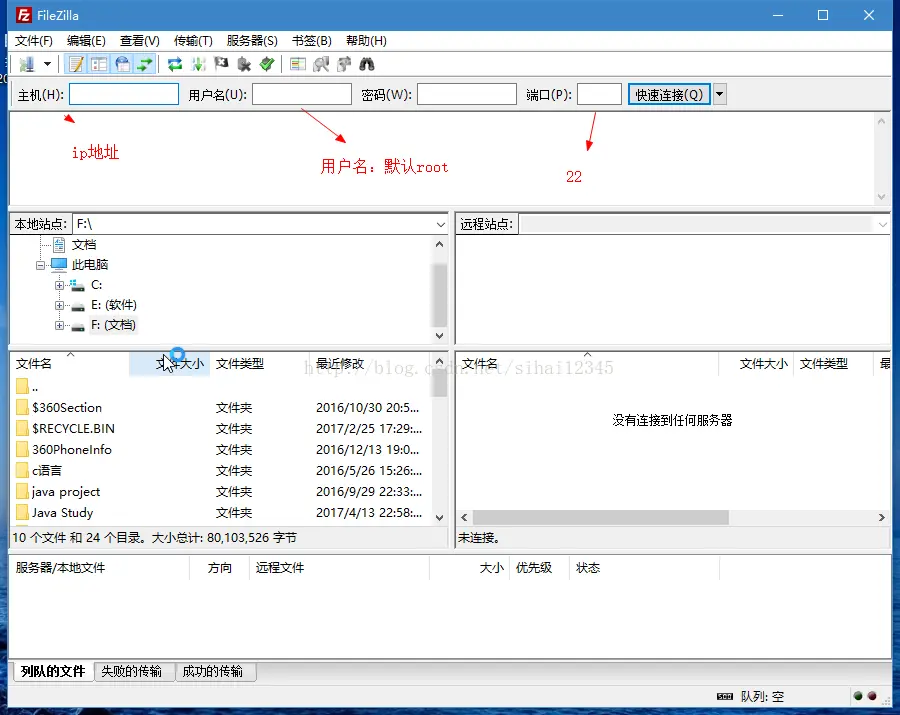Toggle the local directory tree display

(99, 64)
